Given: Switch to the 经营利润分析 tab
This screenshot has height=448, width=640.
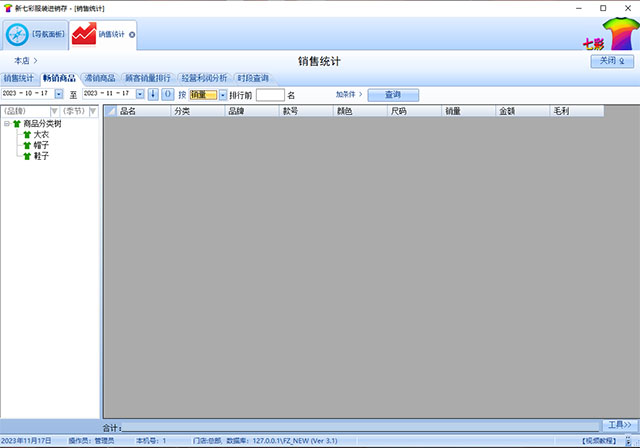Looking at the screenshot, I should tap(204, 78).
